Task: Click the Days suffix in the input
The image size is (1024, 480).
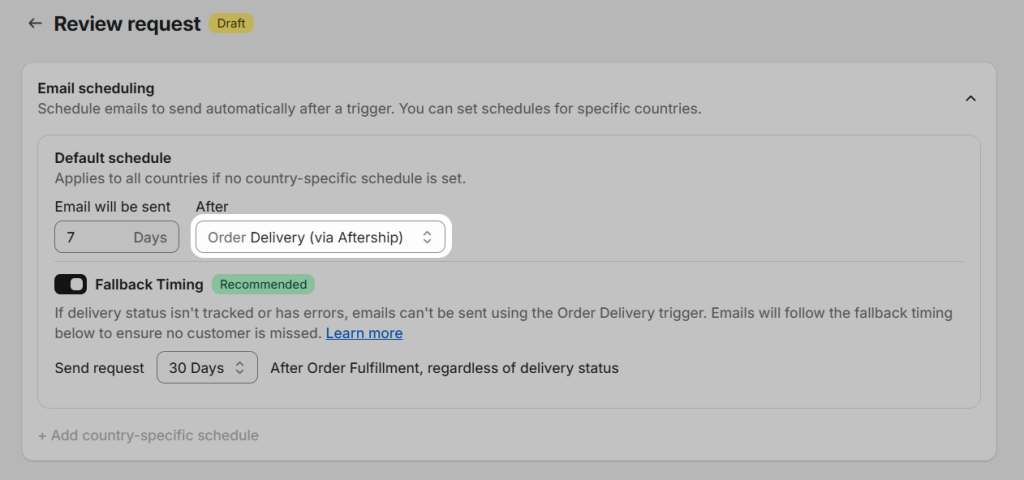Action: tap(150, 238)
